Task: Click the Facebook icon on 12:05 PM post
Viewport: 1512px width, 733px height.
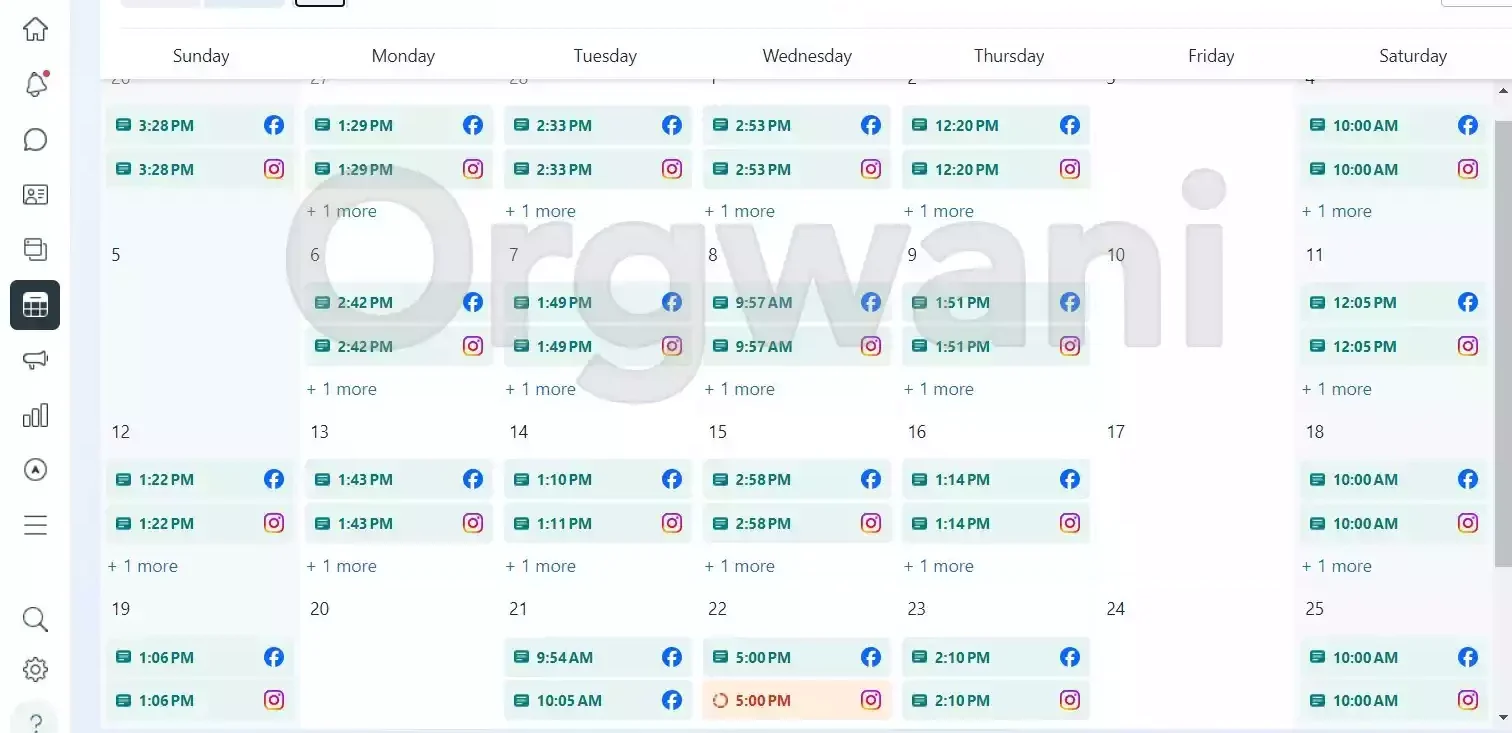Action: click(x=1467, y=302)
